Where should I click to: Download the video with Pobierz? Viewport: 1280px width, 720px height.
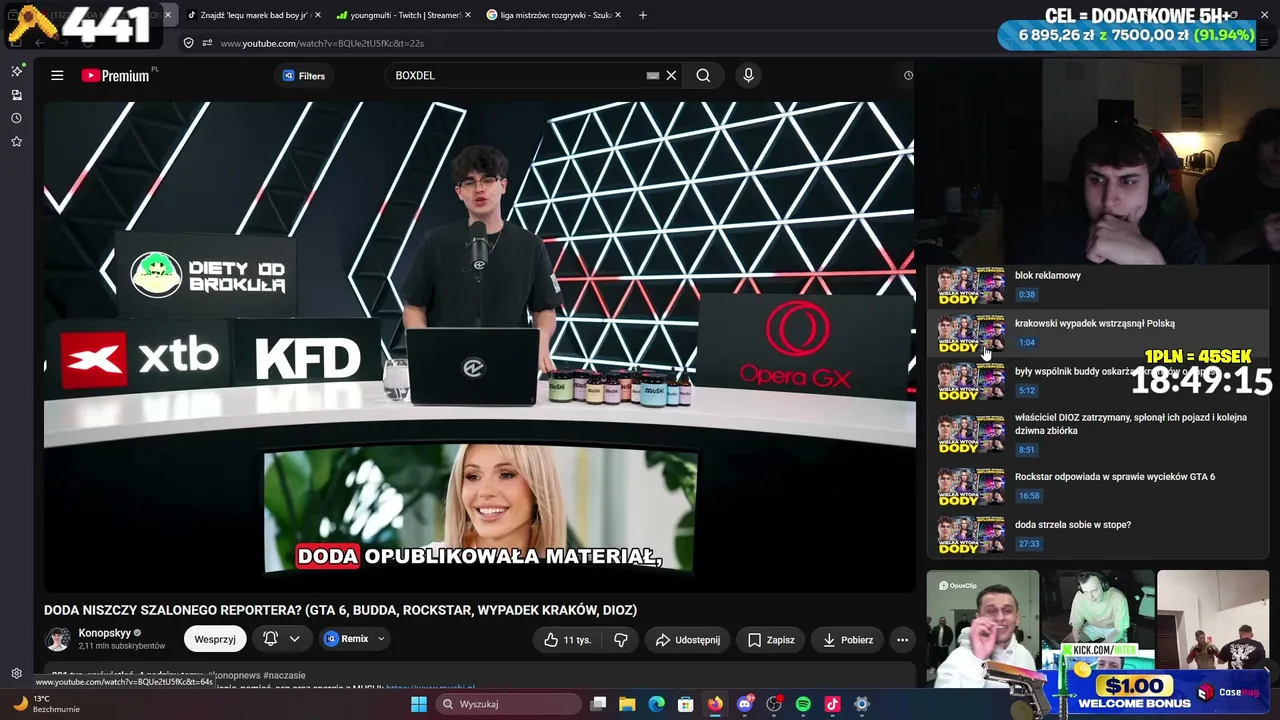pos(848,640)
